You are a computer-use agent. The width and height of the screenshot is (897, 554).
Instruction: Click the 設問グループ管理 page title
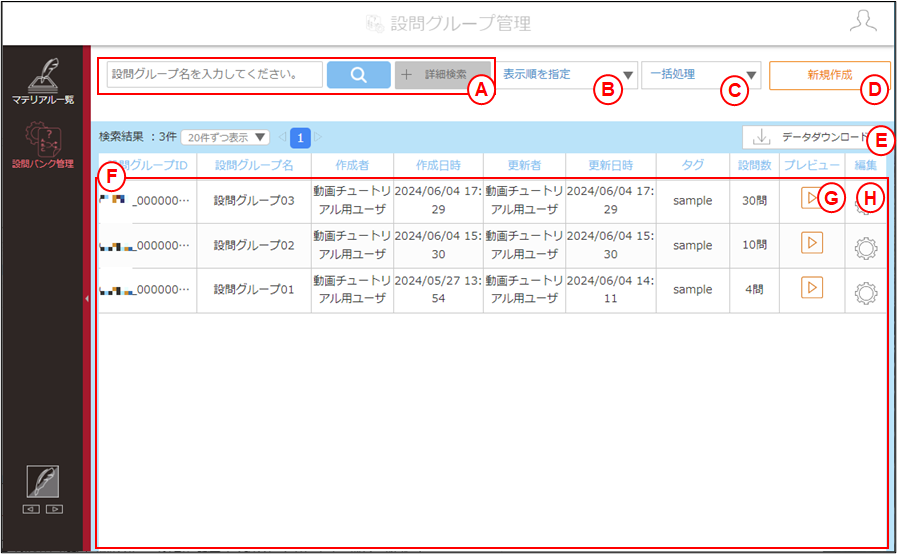[x=461, y=23]
